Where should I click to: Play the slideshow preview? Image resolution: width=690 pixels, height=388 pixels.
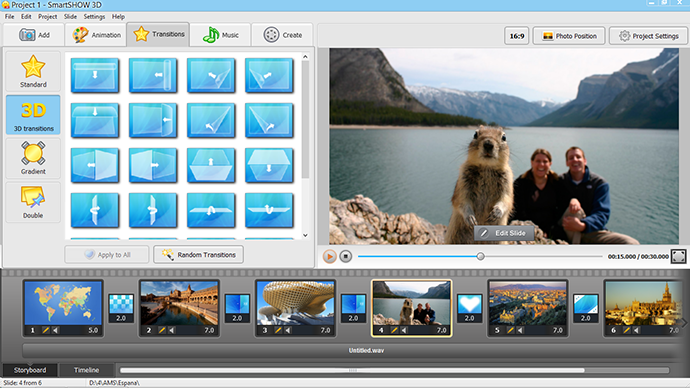329,256
